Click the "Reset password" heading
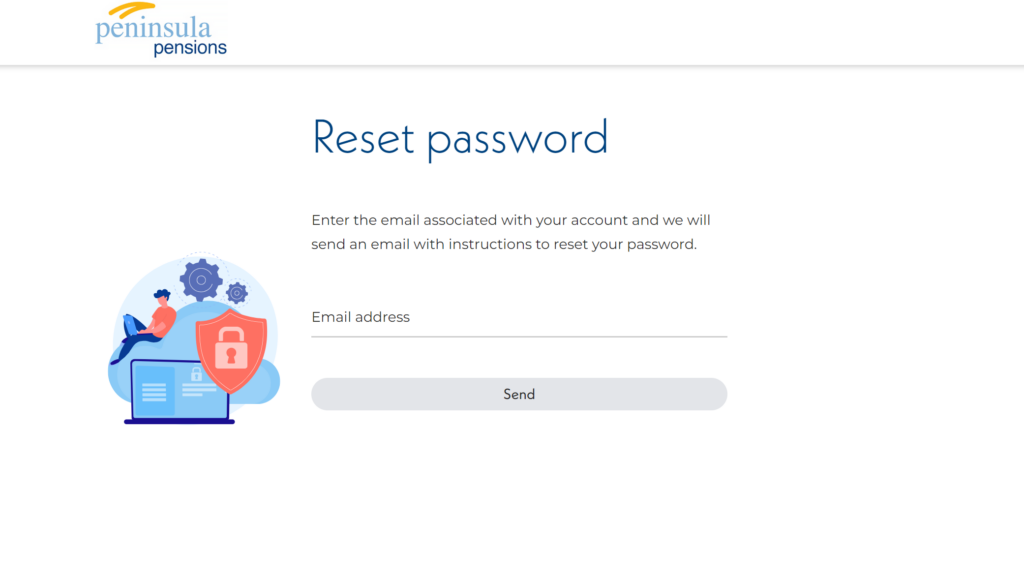Image resolution: width=1024 pixels, height=586 pixels. click(460, 138)
